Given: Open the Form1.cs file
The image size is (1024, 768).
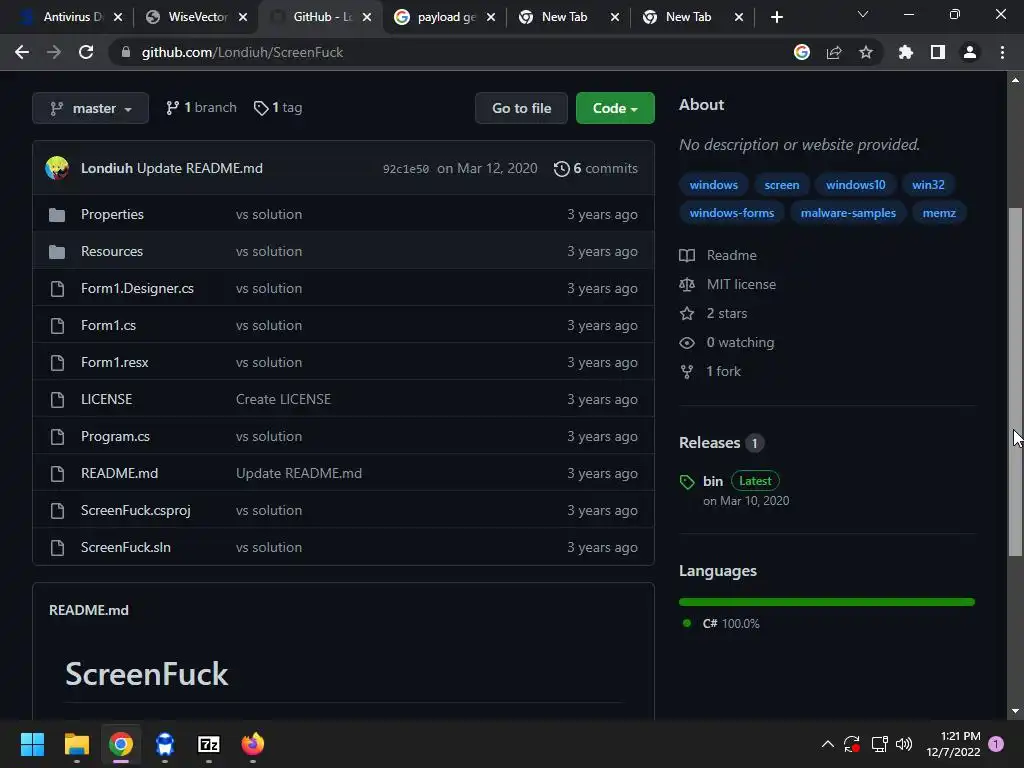Looking at the screenshot, I should pos(108,325).
